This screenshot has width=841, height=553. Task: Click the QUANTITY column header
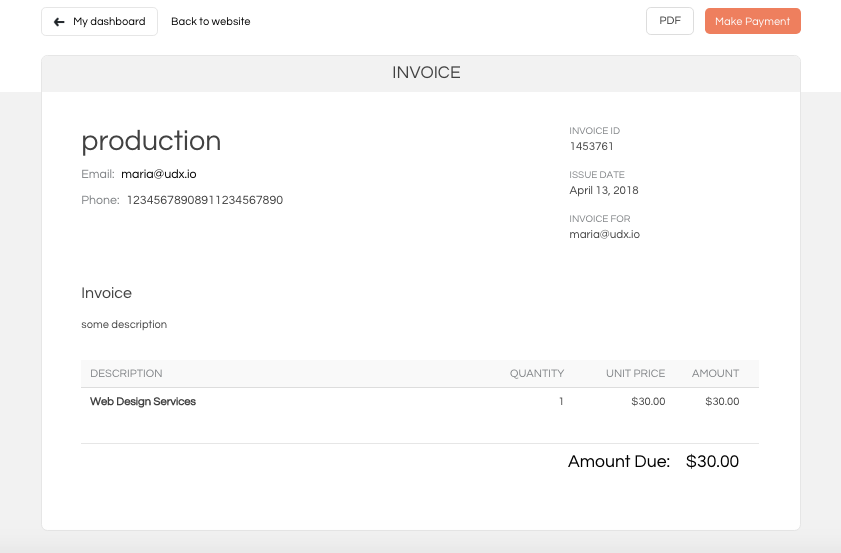point(537,373)
